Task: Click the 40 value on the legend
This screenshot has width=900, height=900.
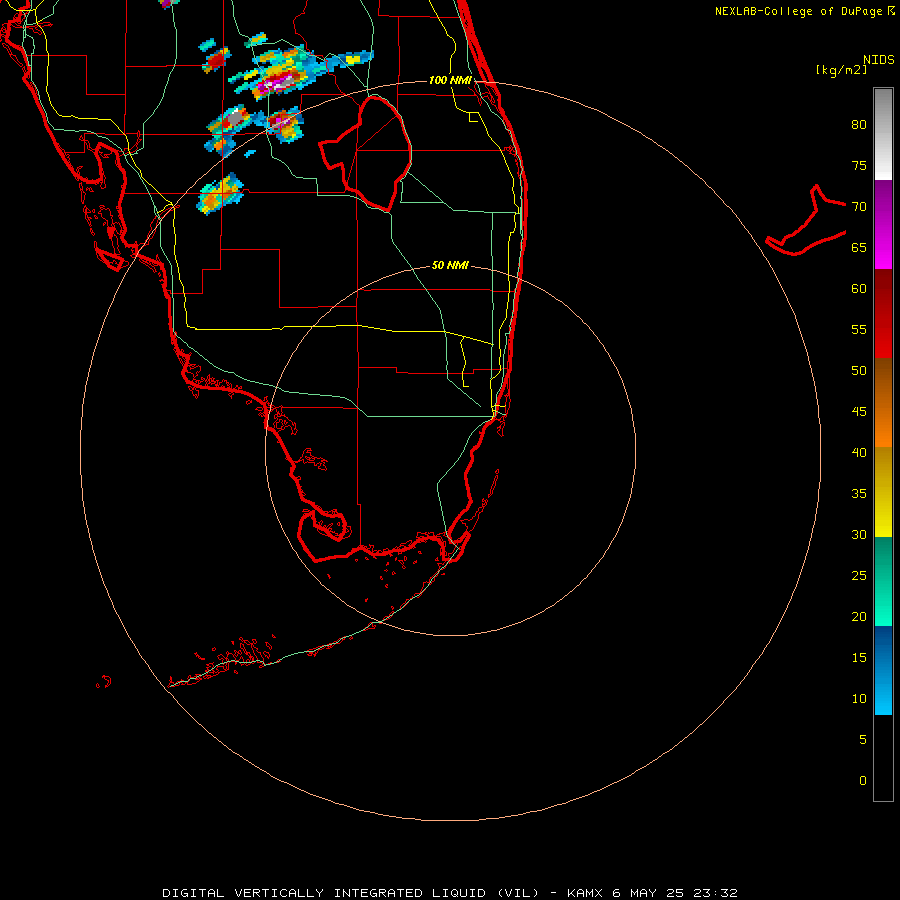Action: pos(859,453)
